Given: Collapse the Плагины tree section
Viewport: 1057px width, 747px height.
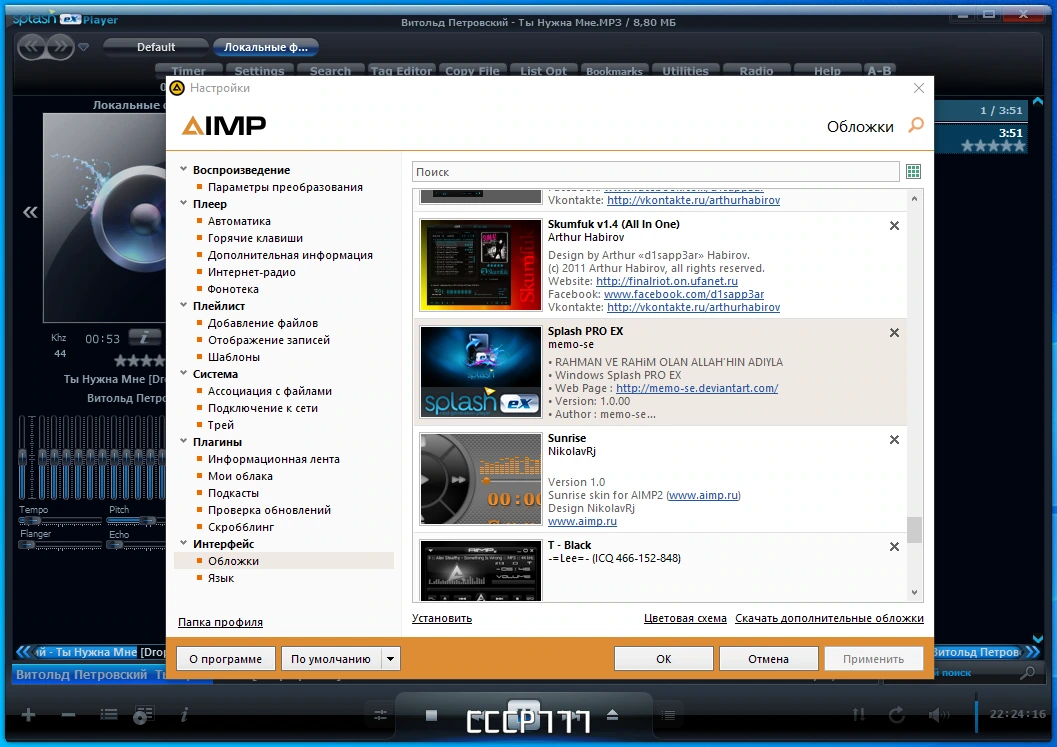Looking at the screenshot, I should point(183,441).
